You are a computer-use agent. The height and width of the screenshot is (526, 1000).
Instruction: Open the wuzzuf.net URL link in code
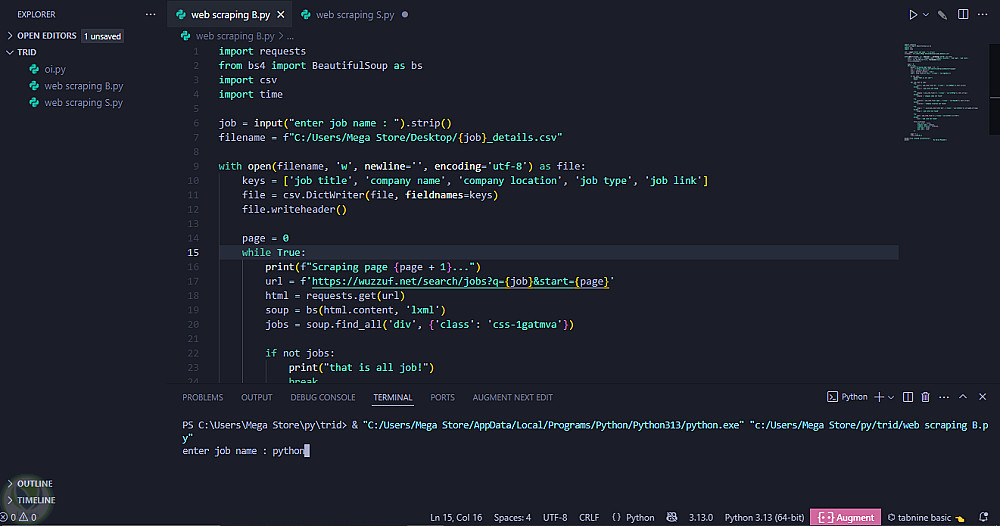coord(462,281)
